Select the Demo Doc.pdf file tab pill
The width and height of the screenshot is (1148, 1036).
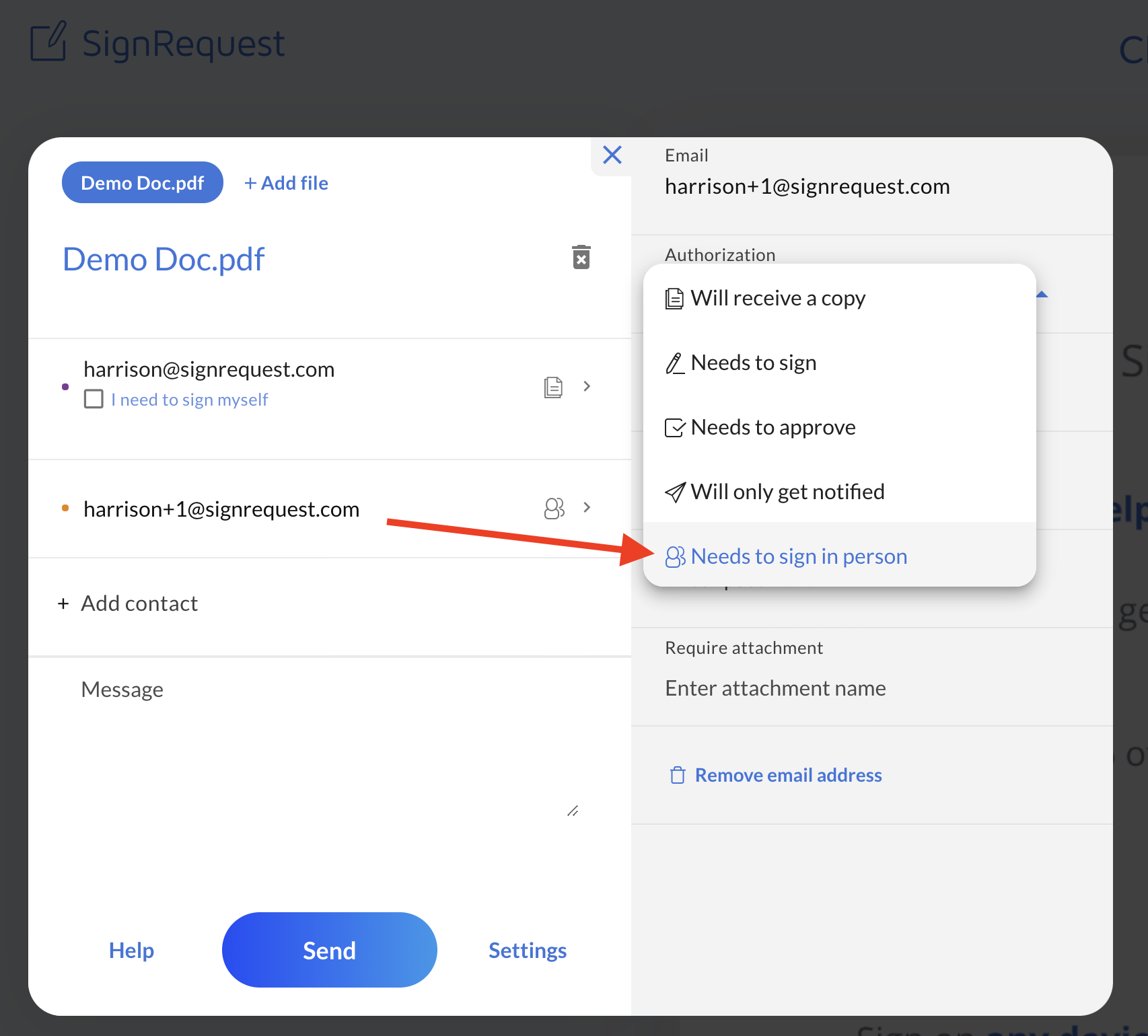(143, 182)
